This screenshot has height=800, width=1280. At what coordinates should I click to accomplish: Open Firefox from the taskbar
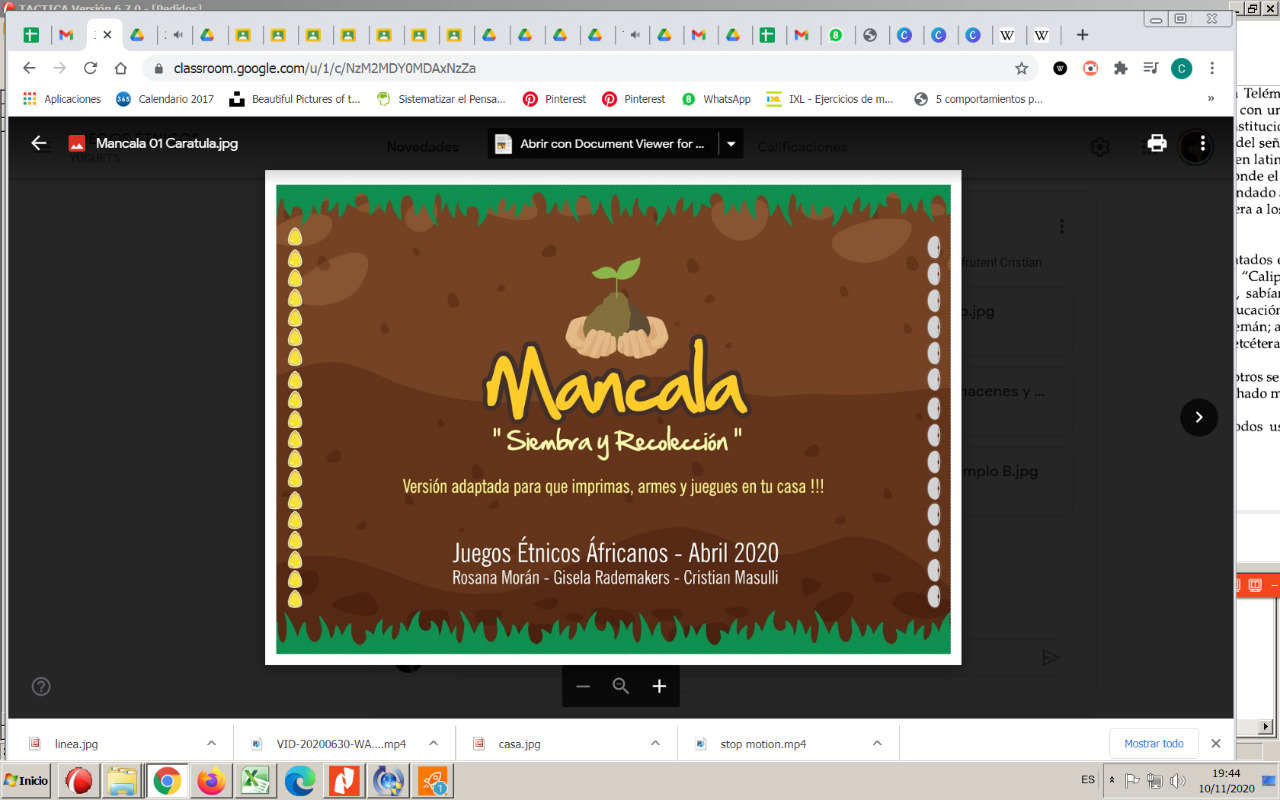pos(211,780)
